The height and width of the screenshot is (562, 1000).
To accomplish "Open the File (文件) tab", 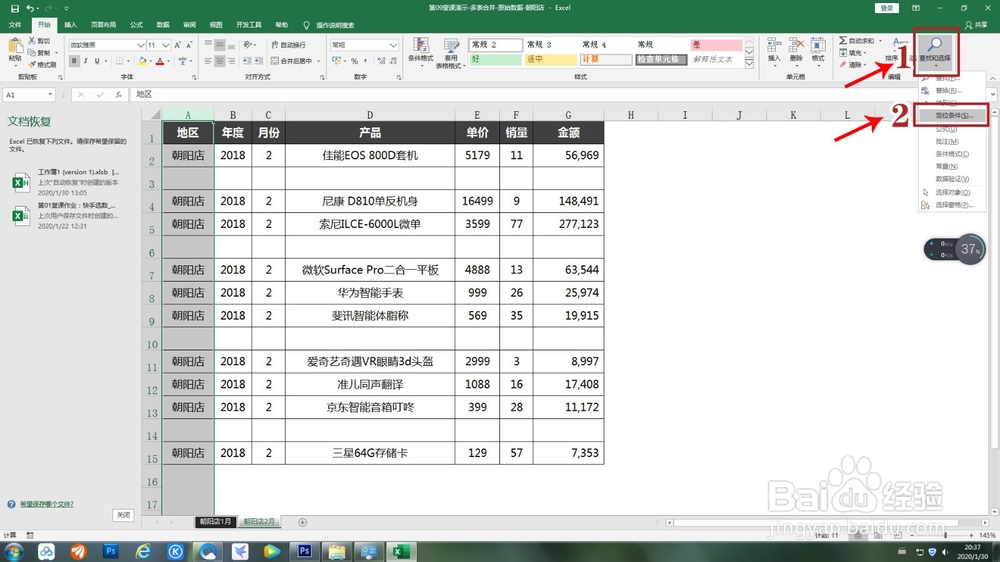I will [15, 25].
